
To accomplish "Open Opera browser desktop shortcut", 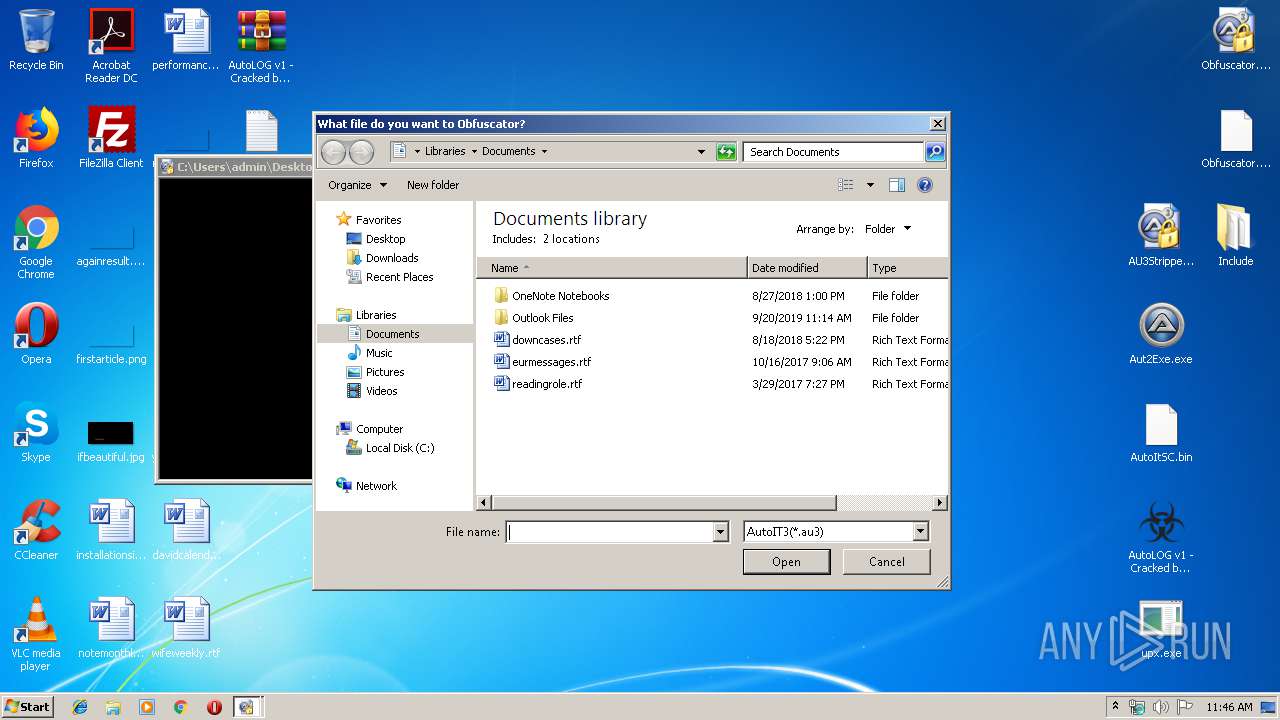I will point(36,334).
